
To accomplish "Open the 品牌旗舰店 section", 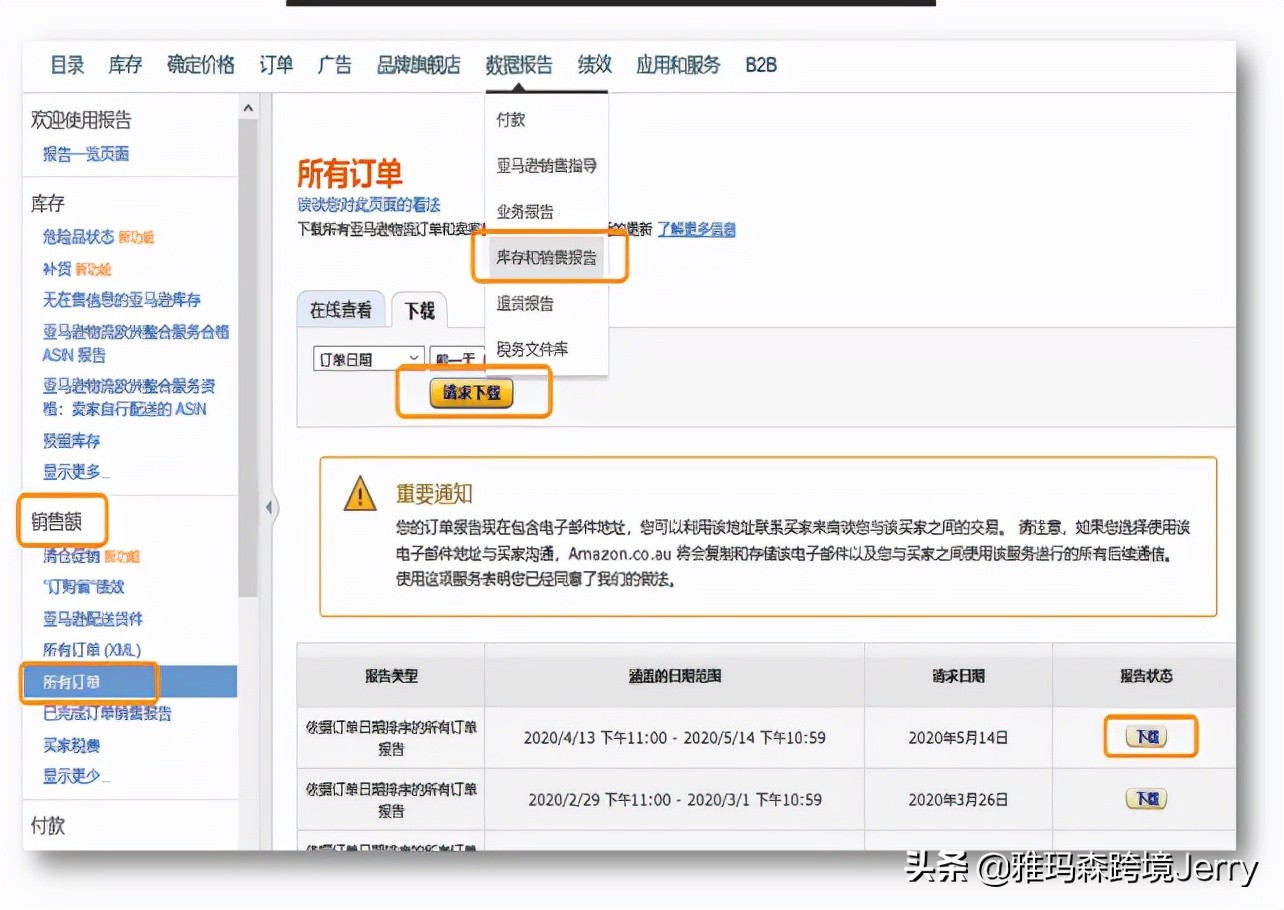I will tap(418, 64).
